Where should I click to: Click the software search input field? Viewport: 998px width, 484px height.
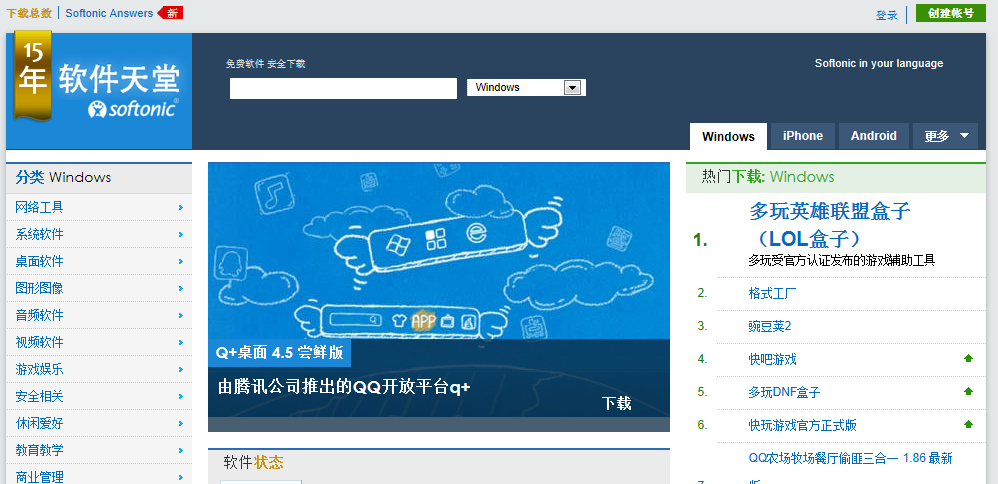(x=343, y=89)
